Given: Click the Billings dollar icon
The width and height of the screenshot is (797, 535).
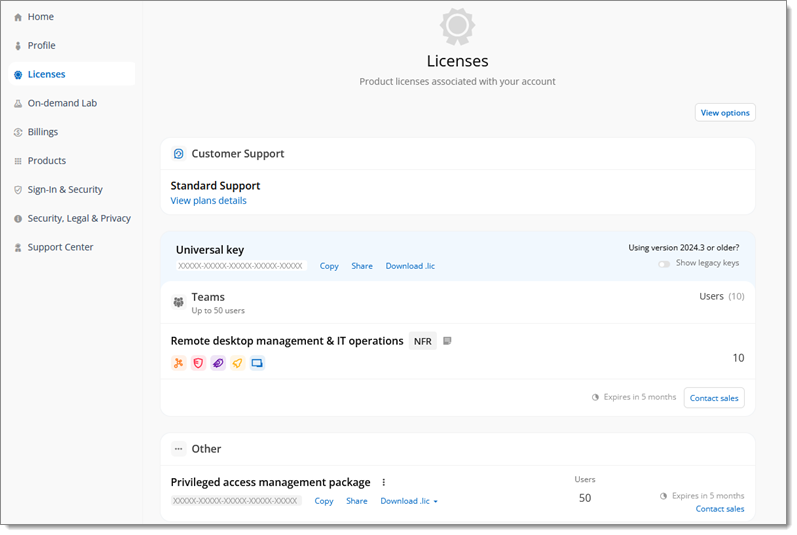Looking at the screenshot, I should pyautogui.click(x=18, y=132).
